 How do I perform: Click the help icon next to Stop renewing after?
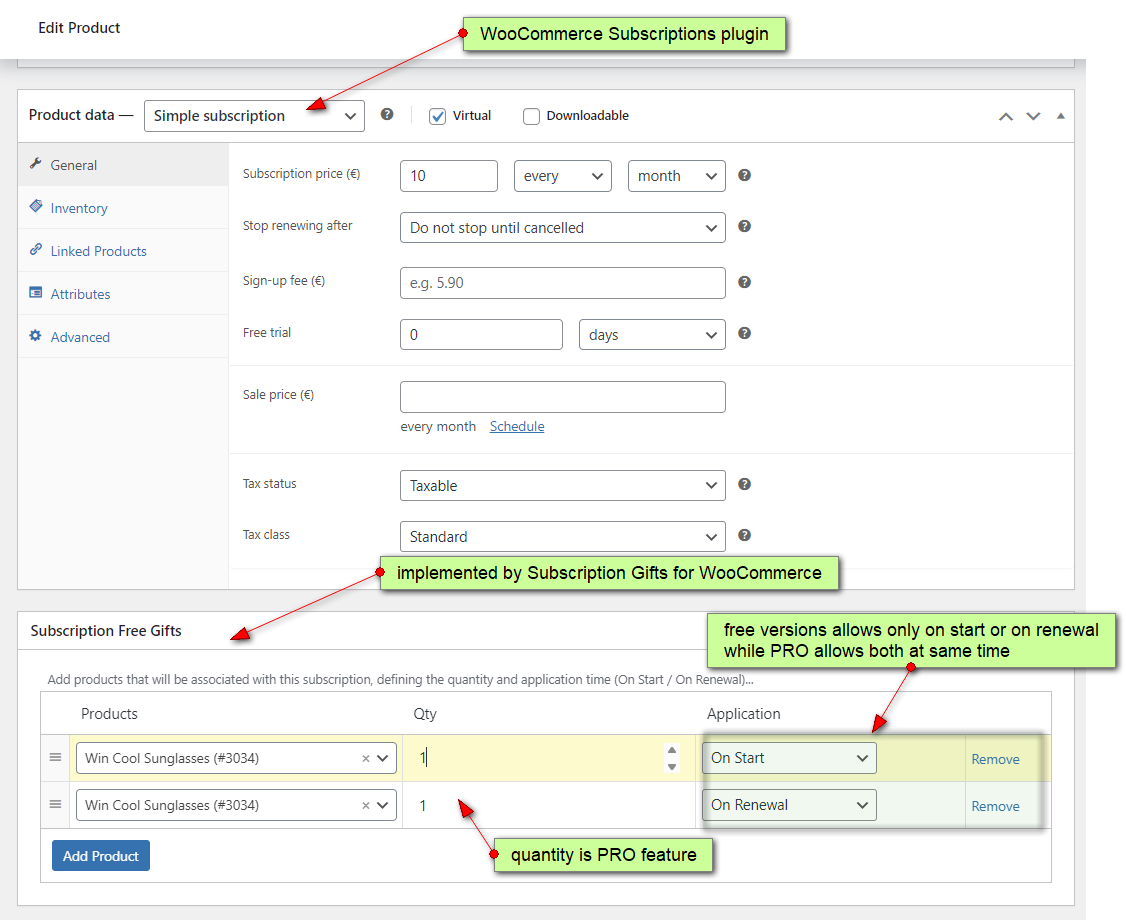744,227
